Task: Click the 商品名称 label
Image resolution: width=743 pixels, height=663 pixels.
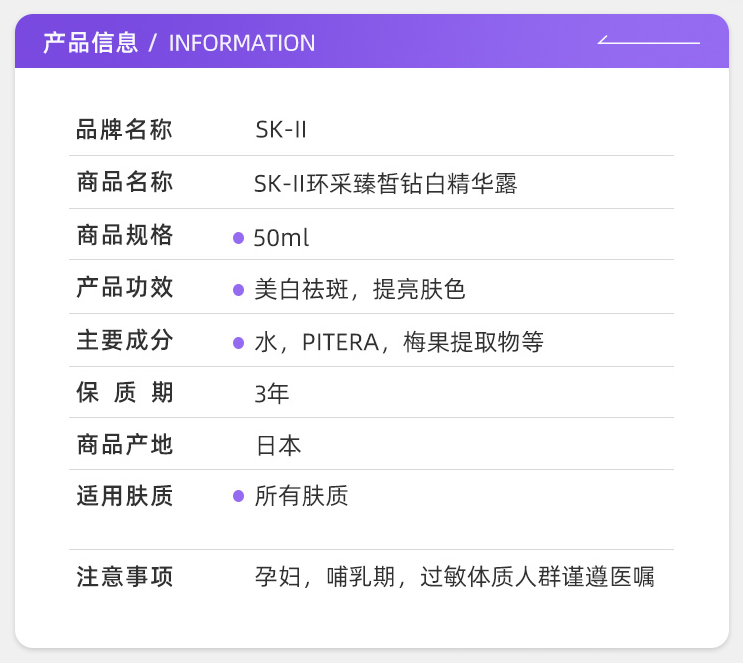Action: coord(125,183)
